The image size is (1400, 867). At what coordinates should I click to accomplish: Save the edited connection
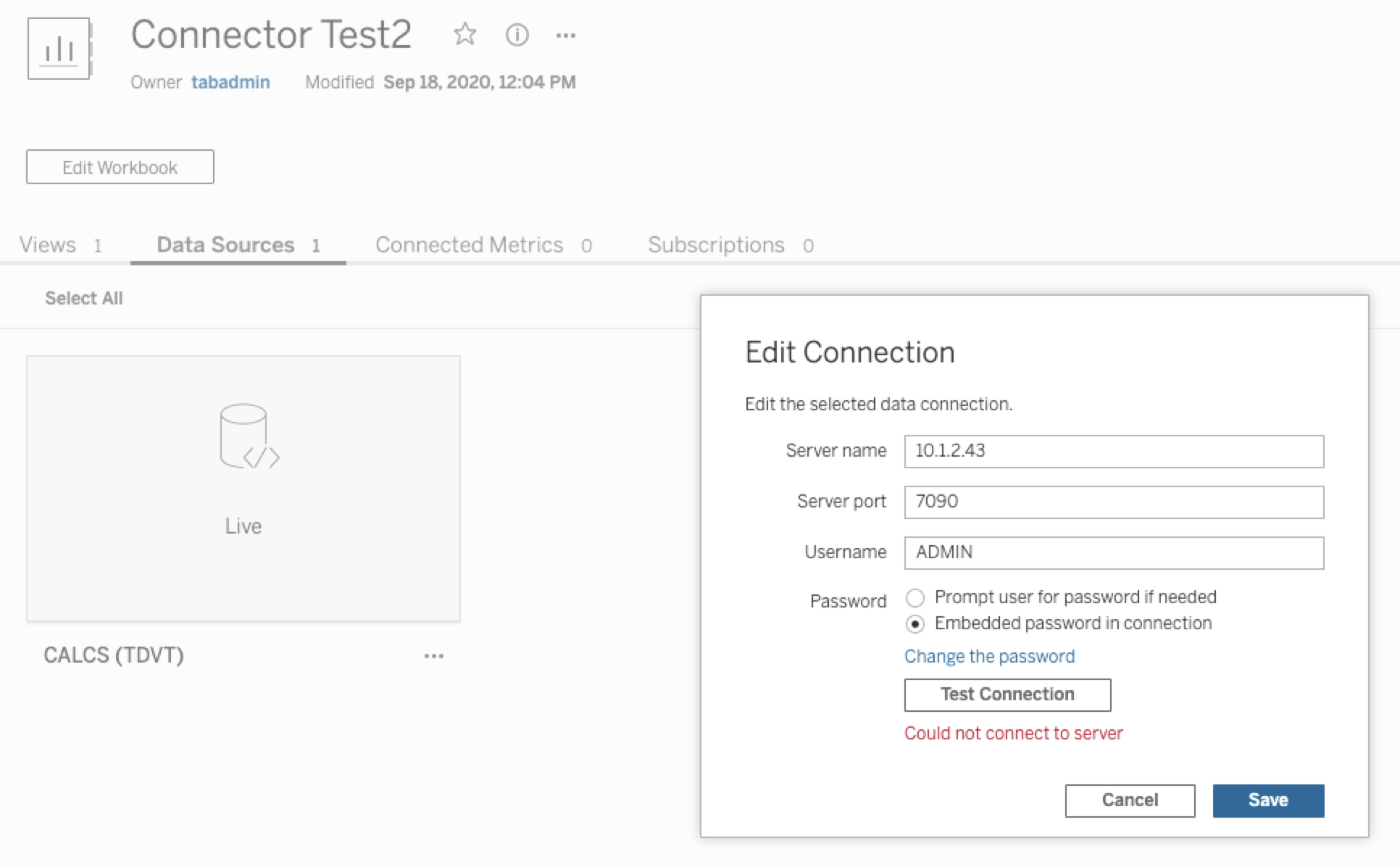[1268, 800]
